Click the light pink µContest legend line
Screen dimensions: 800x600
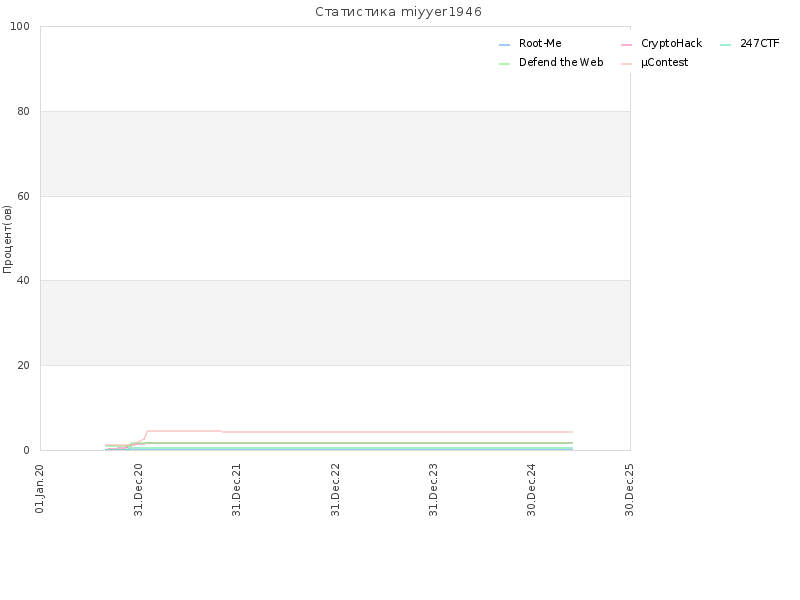click(x=626, y=64)
